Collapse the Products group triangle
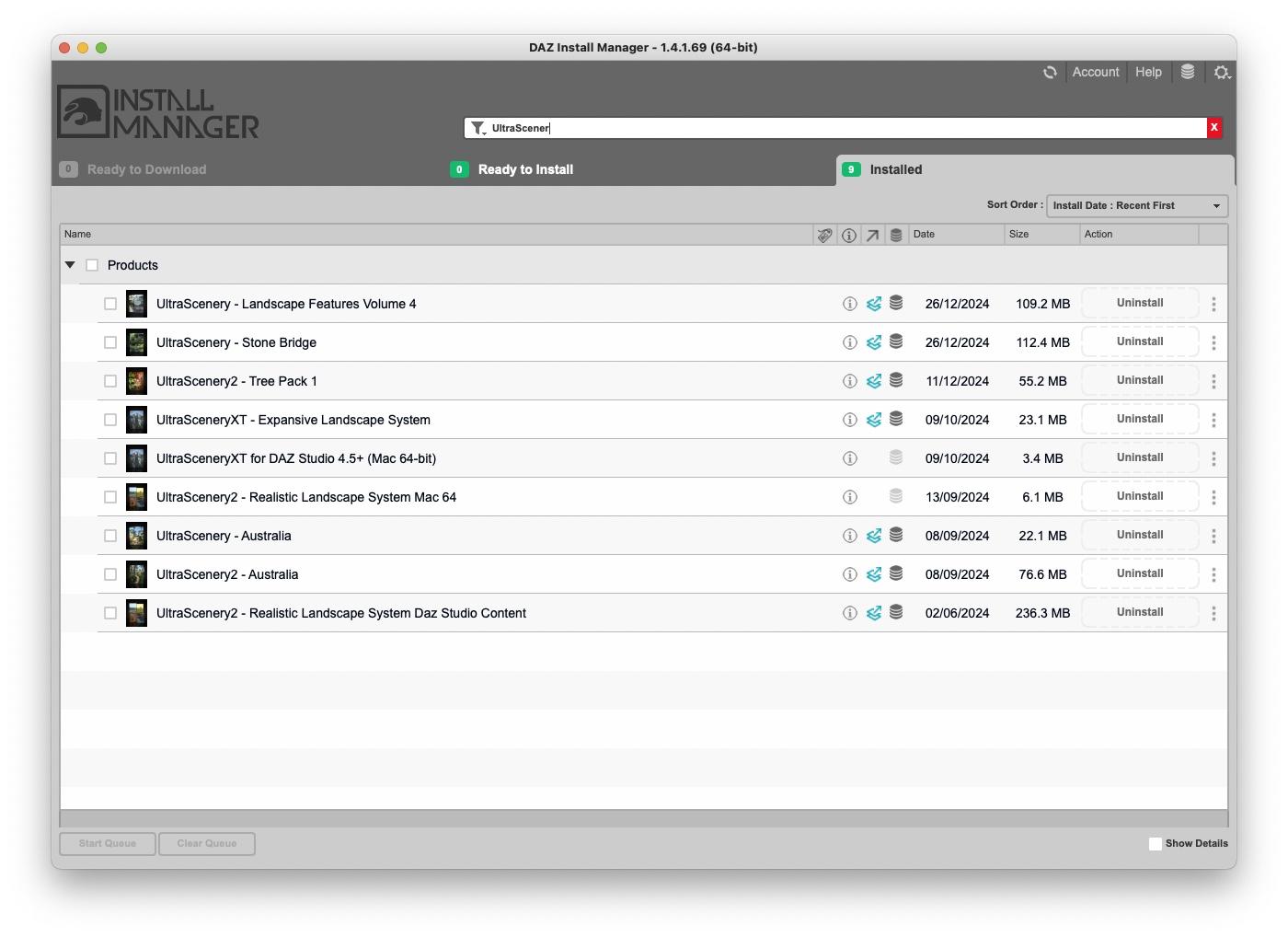Screen dimensions: 1288x937 coord(70,265)
